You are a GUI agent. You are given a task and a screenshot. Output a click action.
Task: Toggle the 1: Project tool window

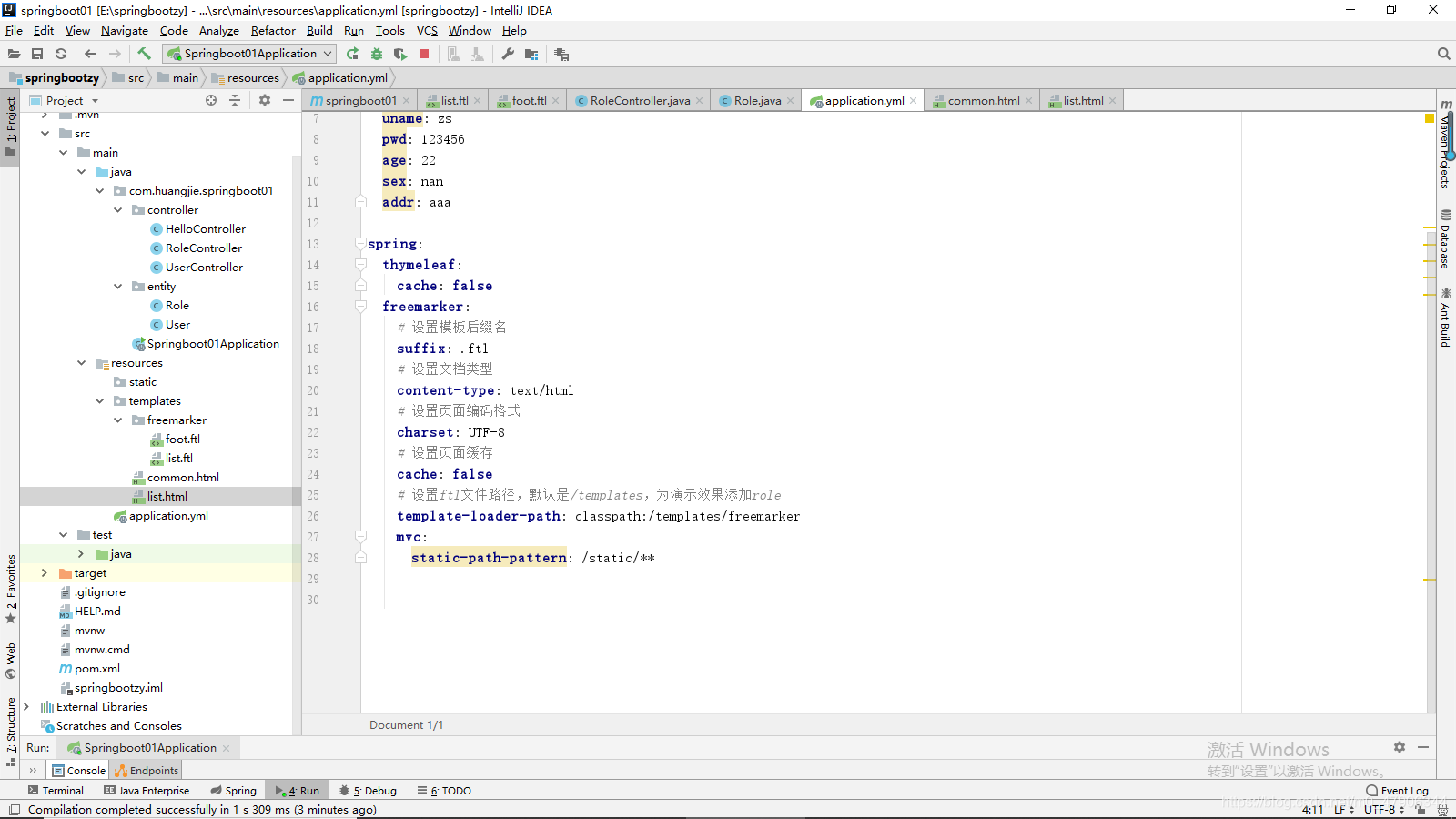(x=11, y=126)
